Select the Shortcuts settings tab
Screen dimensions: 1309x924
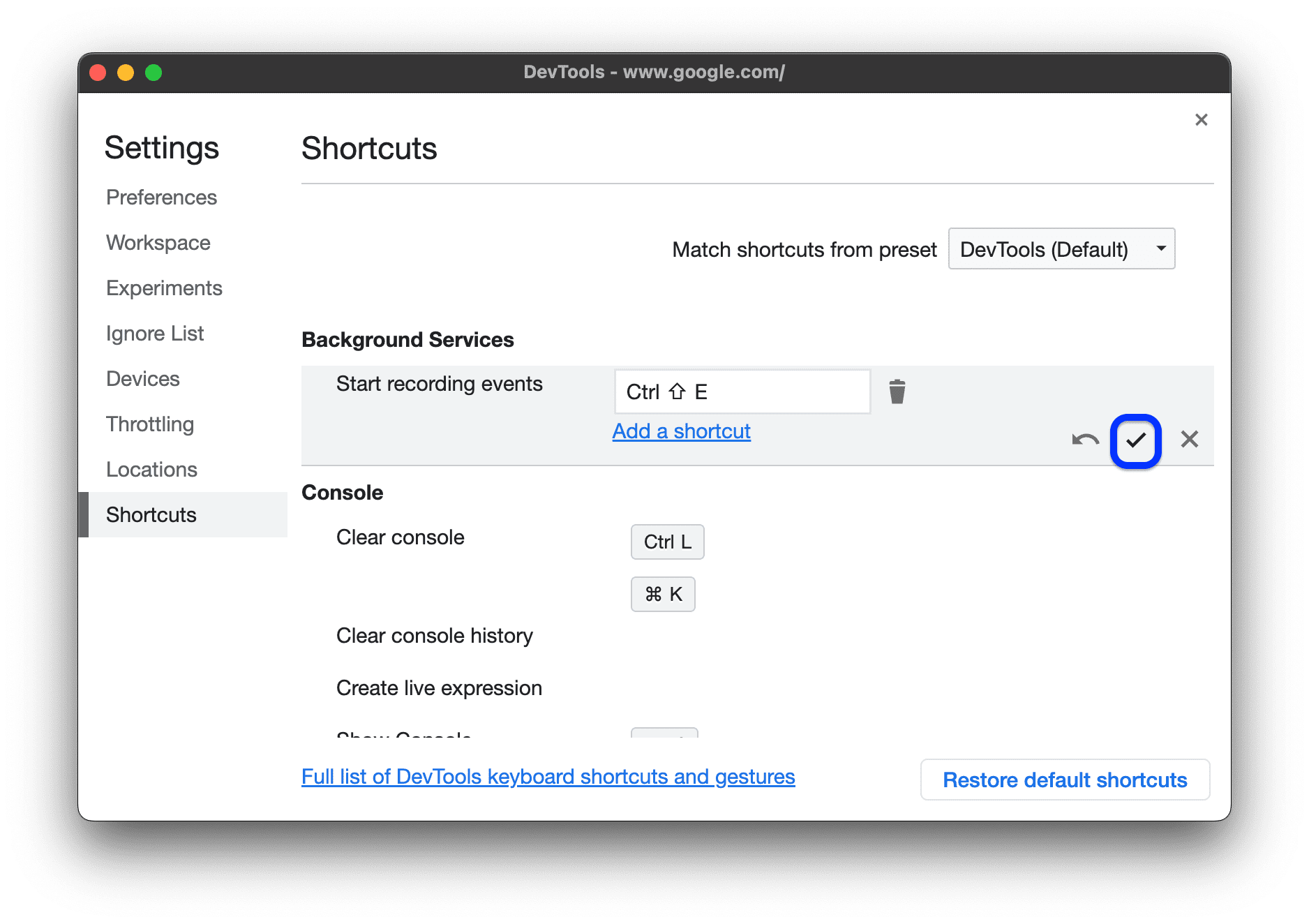pos(151,514)
